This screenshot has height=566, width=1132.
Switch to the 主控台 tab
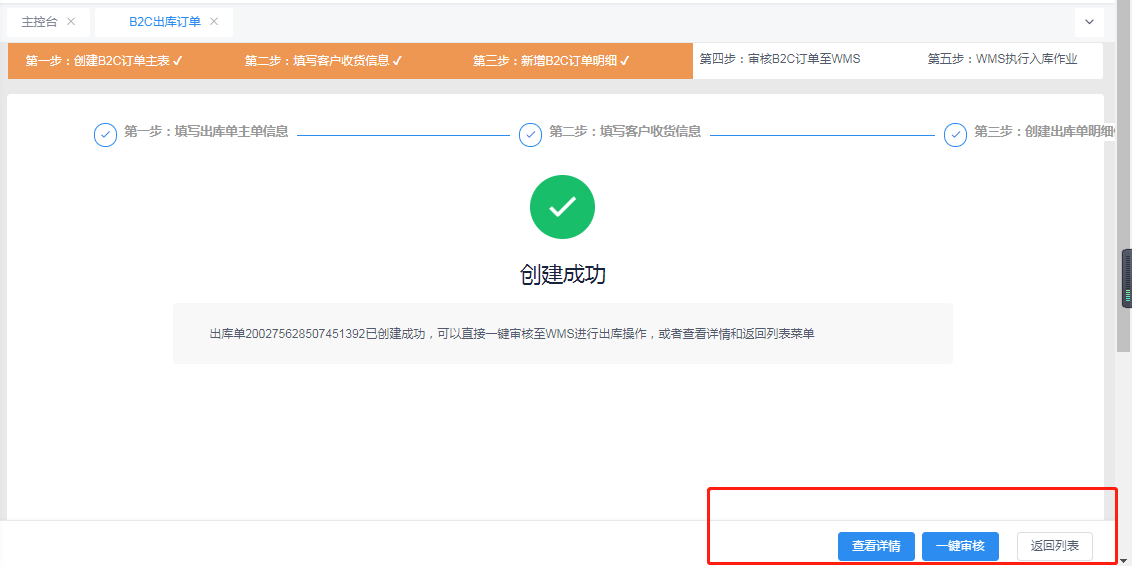(x=39, y=22)
